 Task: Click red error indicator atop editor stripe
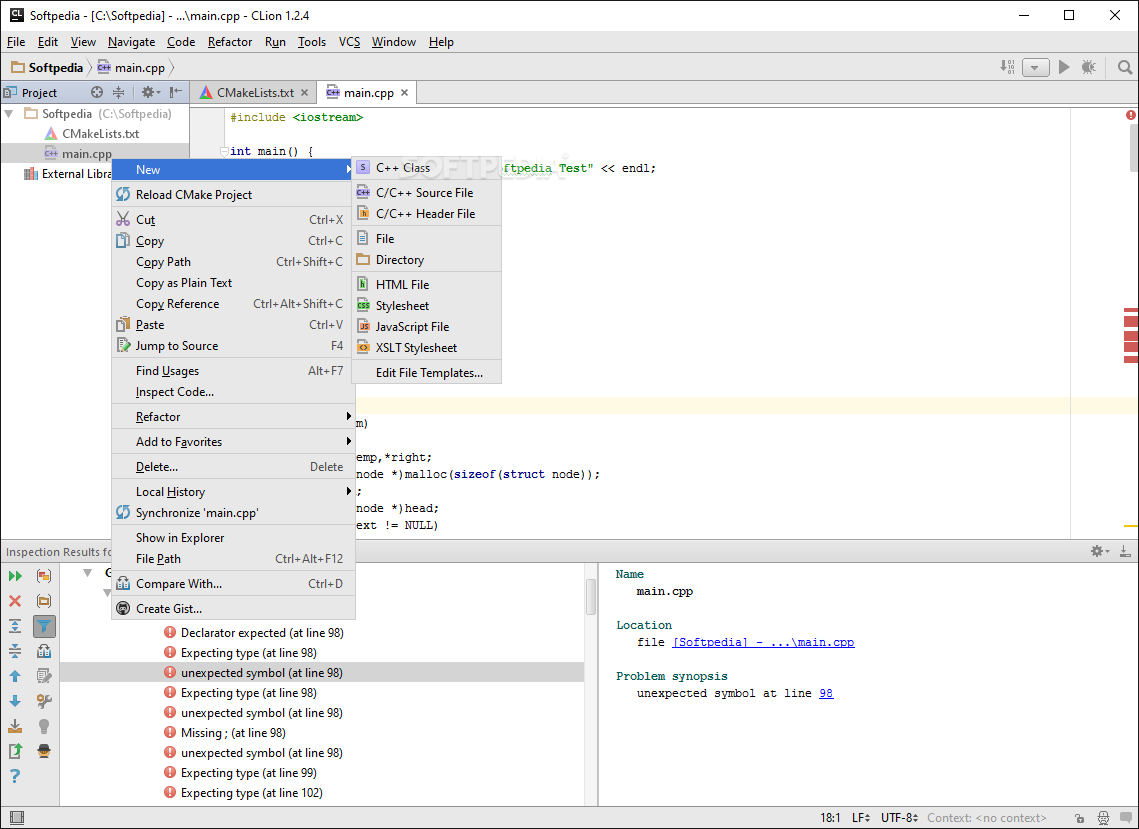tap(1131, 115)
